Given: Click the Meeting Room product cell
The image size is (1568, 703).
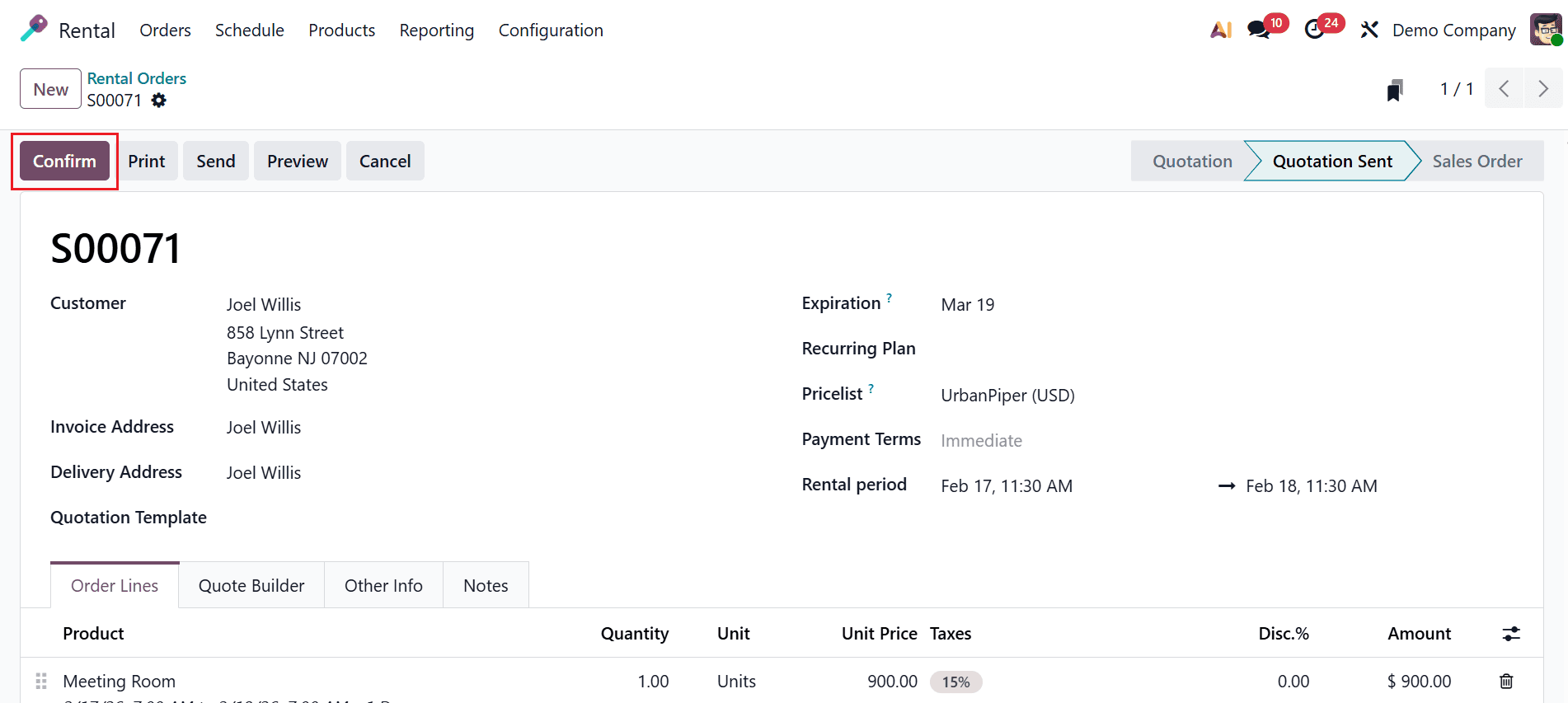Looking at the screenshot, I should pos(120,681).
